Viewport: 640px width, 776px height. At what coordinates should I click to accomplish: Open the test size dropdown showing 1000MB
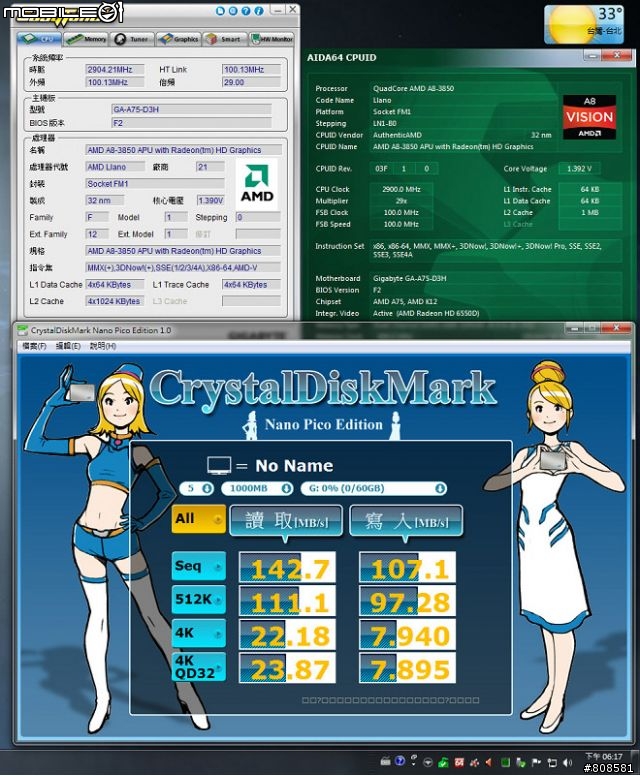(x=257, y=488)
